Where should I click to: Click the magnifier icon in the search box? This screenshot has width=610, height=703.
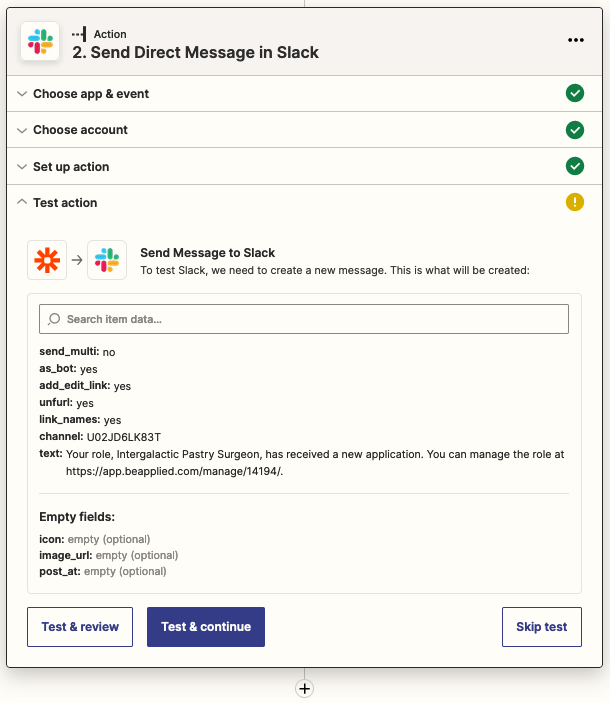tap(54, 319)
